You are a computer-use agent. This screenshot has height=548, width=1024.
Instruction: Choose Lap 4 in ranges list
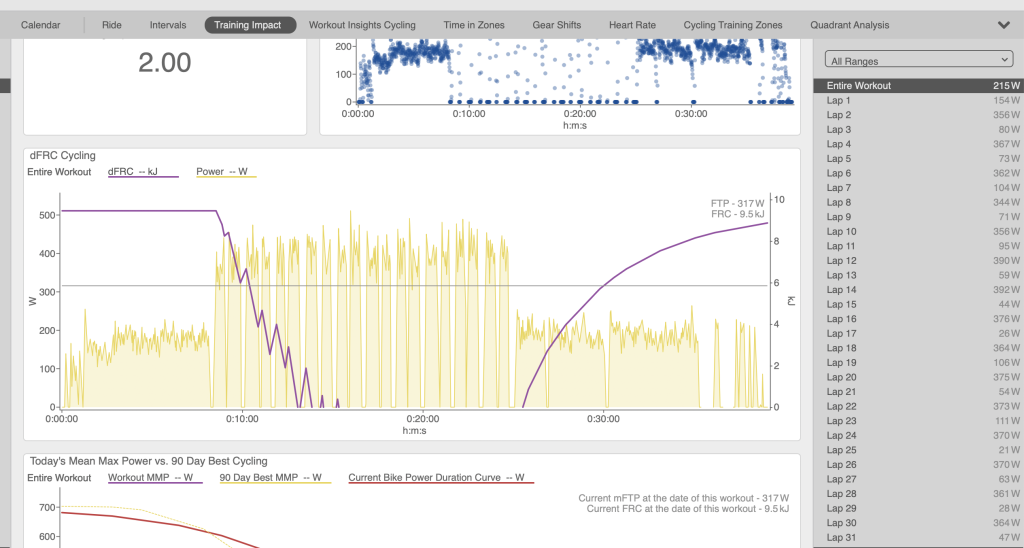pyautogui.click(x=918, y=144)
